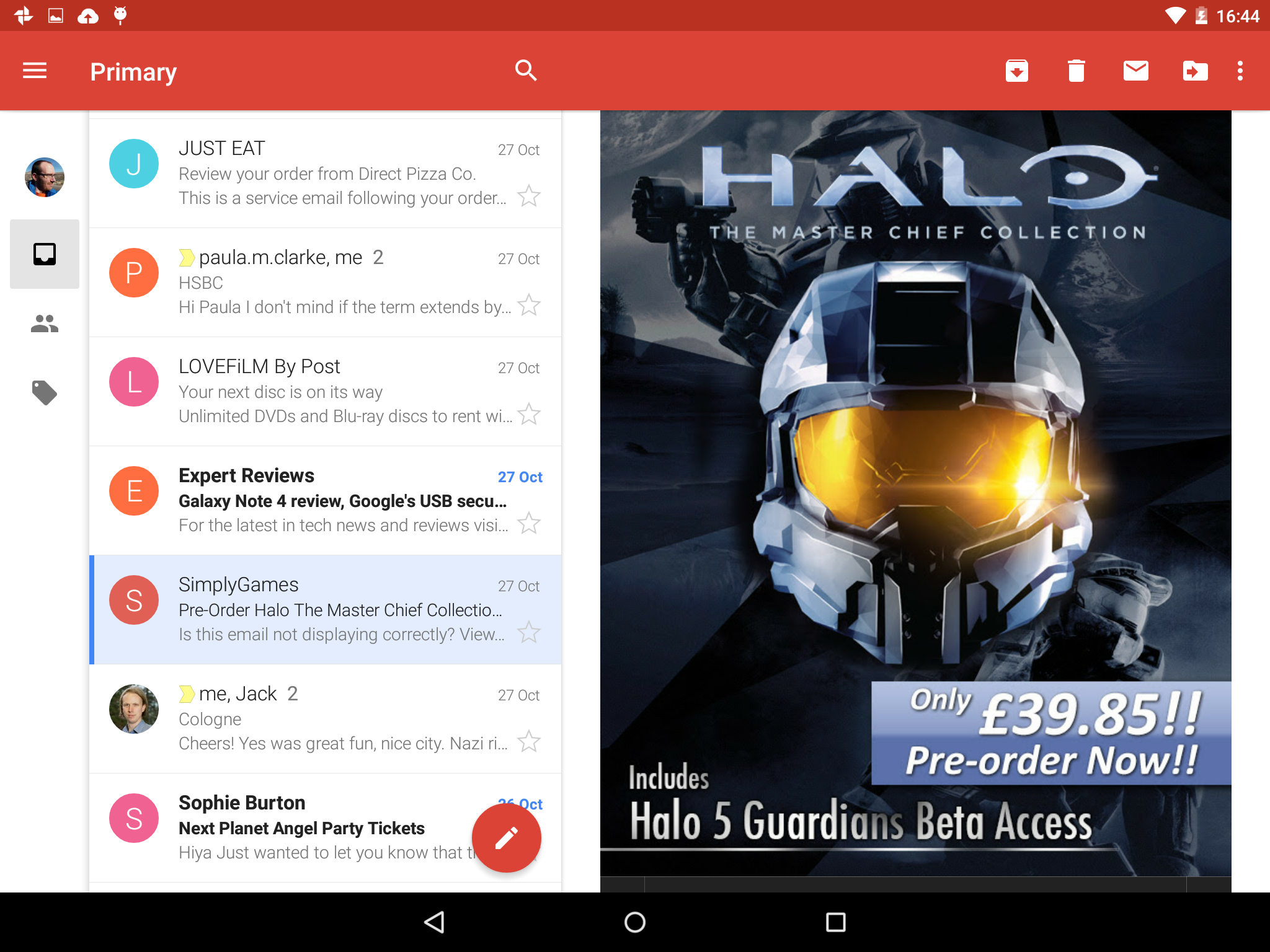Image resolution: width=1270 pixels, height=952 pixels.
Task: Select SimplyGames avatar circle S
Action: [134, 600]
